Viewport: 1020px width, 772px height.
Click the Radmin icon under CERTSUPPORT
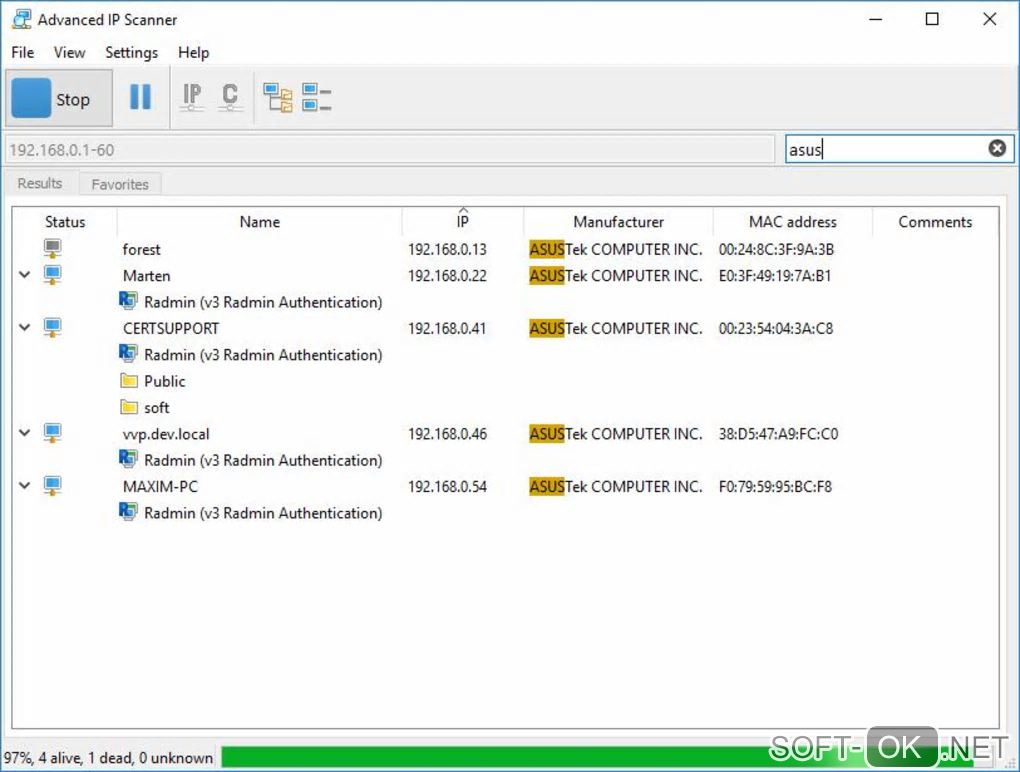pos(128,353)
